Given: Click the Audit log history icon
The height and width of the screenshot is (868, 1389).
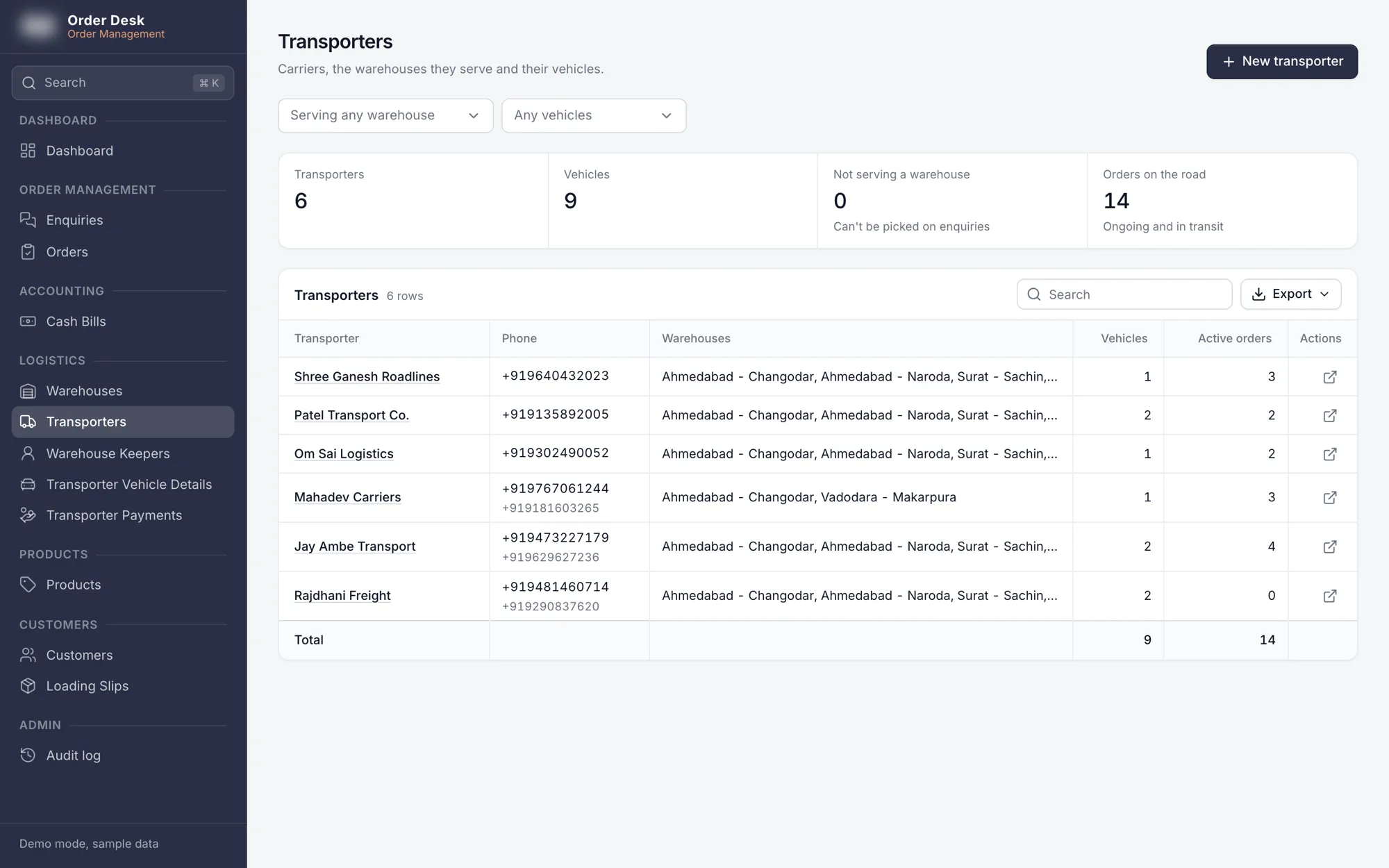Looking at the screenshot, I should 28,756.
